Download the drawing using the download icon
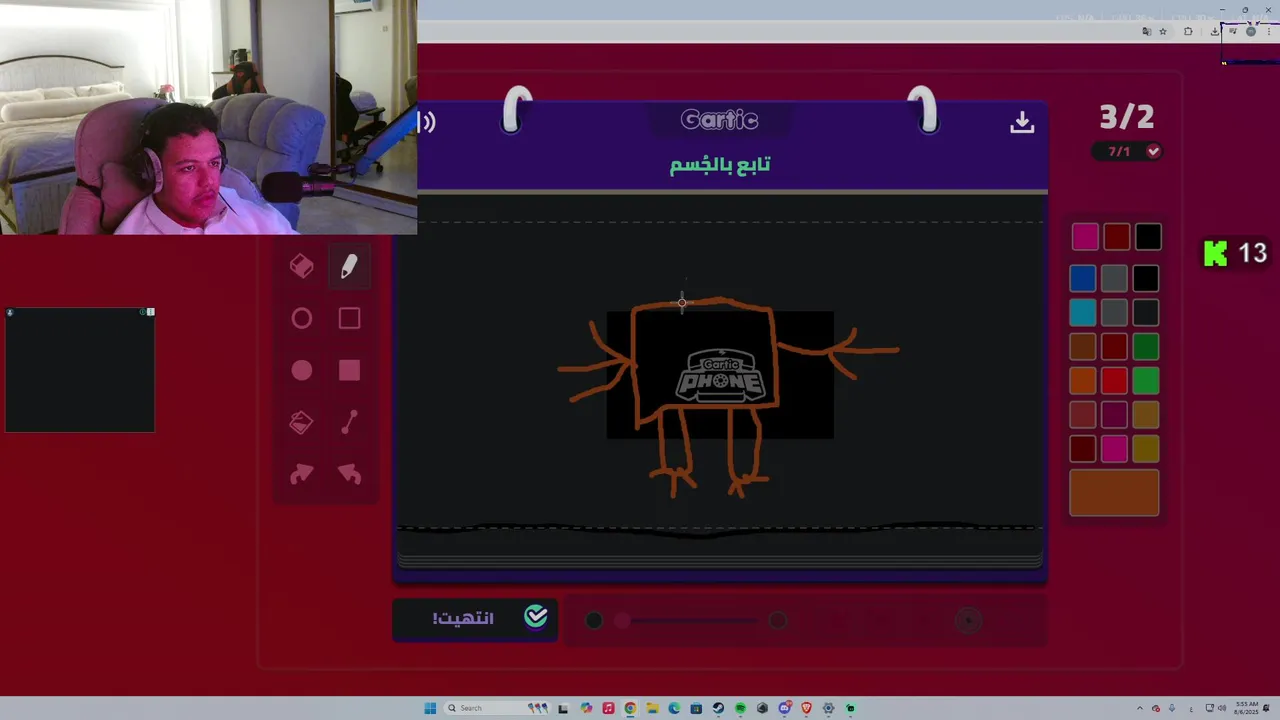Screen dimensions: 1280x720 click(1021, 122)
